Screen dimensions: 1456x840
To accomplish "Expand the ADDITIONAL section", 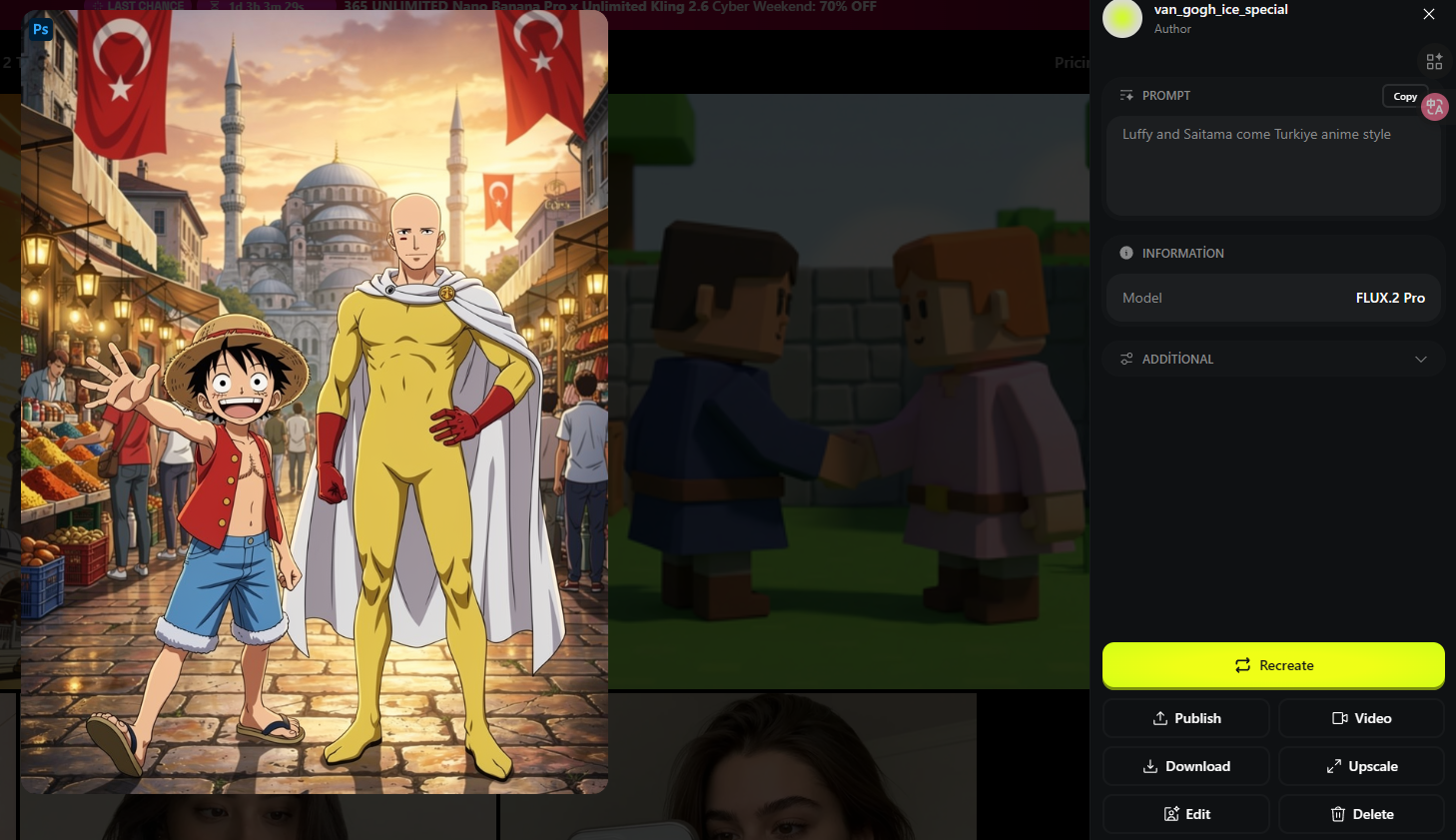I will (x=1273, y=359).
